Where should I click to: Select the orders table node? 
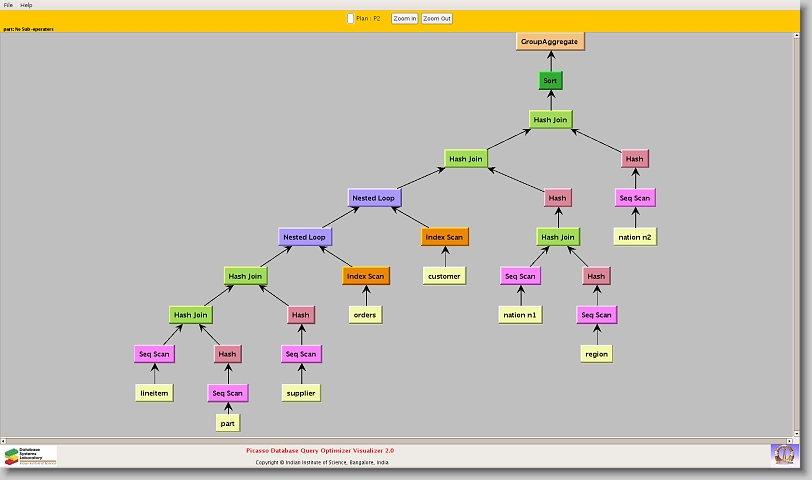coord(365,315)
